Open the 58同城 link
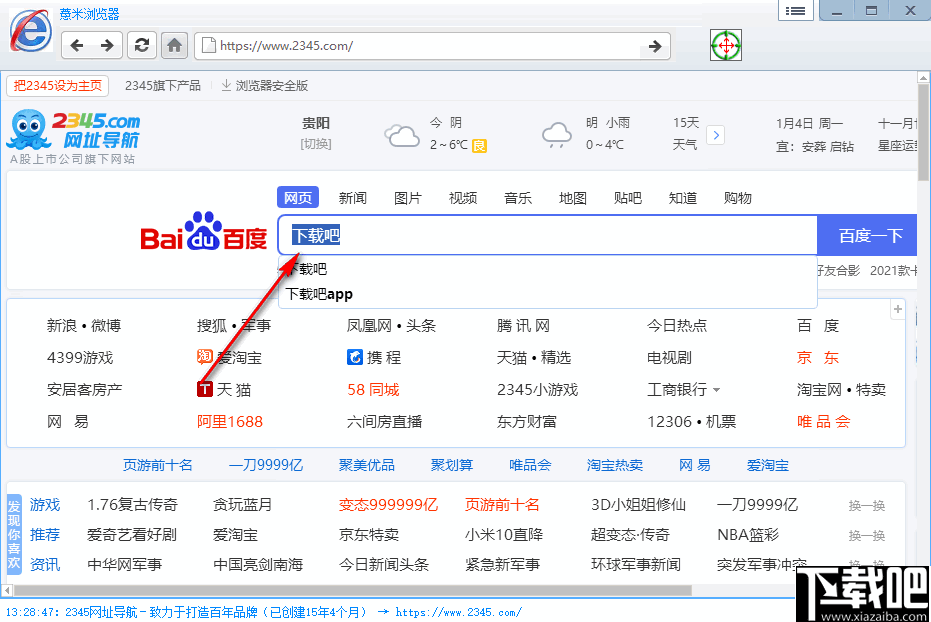The image size is (931, 622). click(373, 389)
